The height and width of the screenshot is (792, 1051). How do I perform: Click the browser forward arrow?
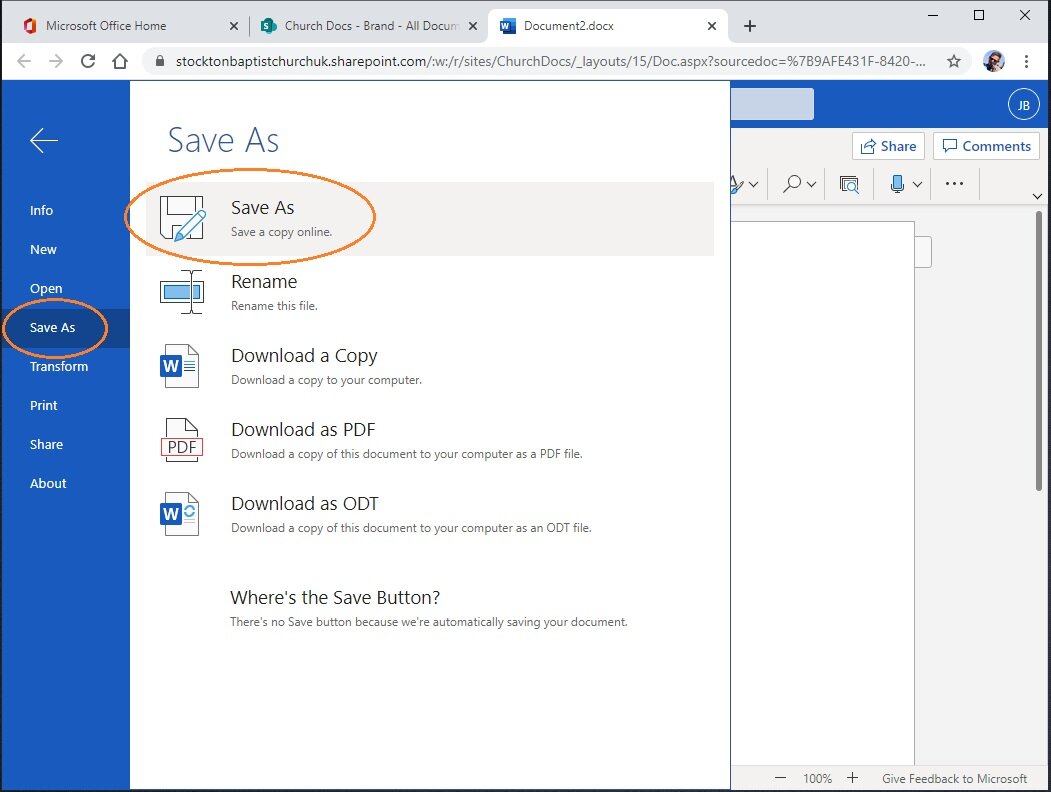click(56, 61)
